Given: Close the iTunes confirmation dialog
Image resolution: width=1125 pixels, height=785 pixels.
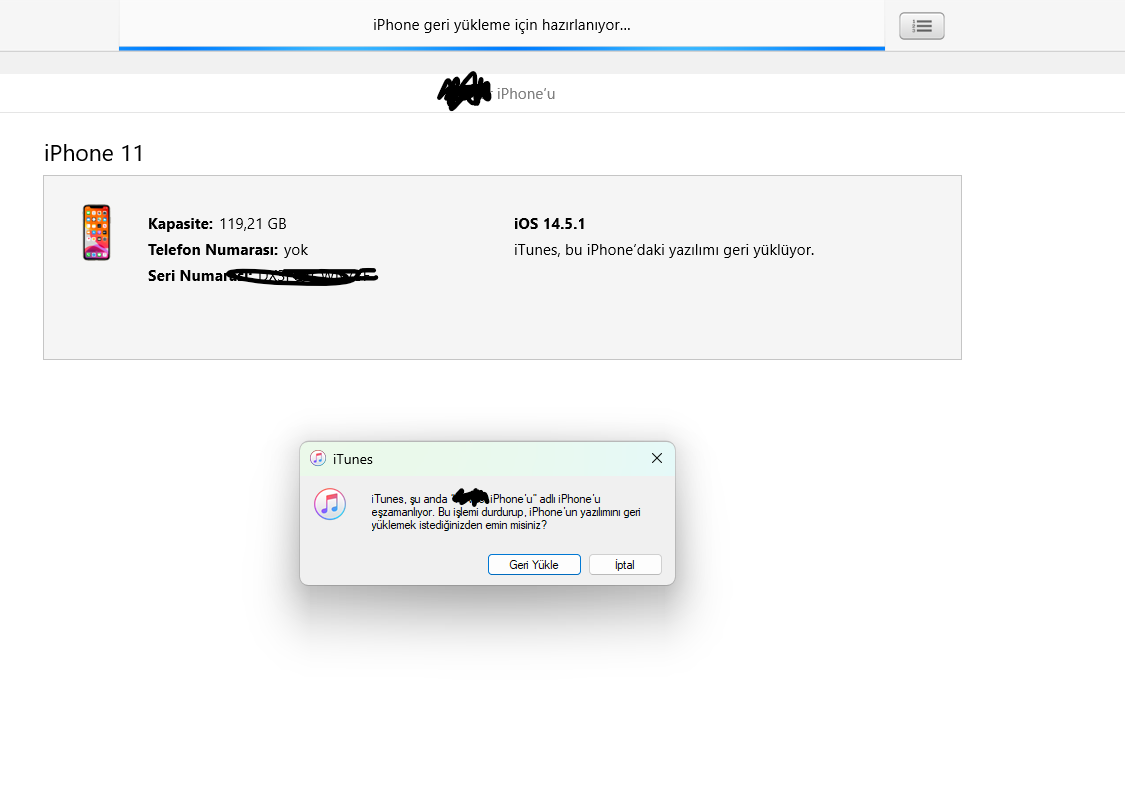Looking at the screenshot, I should coord(656,459).
